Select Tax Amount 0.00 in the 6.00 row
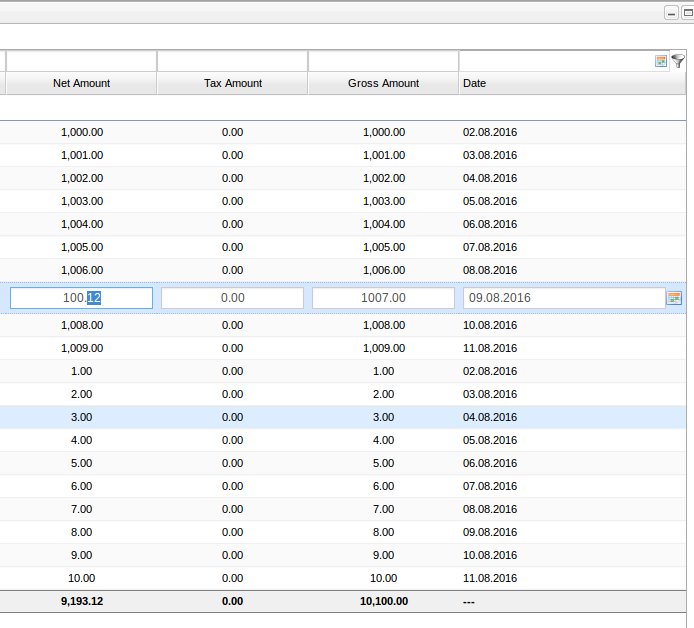The image size is (694, 628). [232, 486]
